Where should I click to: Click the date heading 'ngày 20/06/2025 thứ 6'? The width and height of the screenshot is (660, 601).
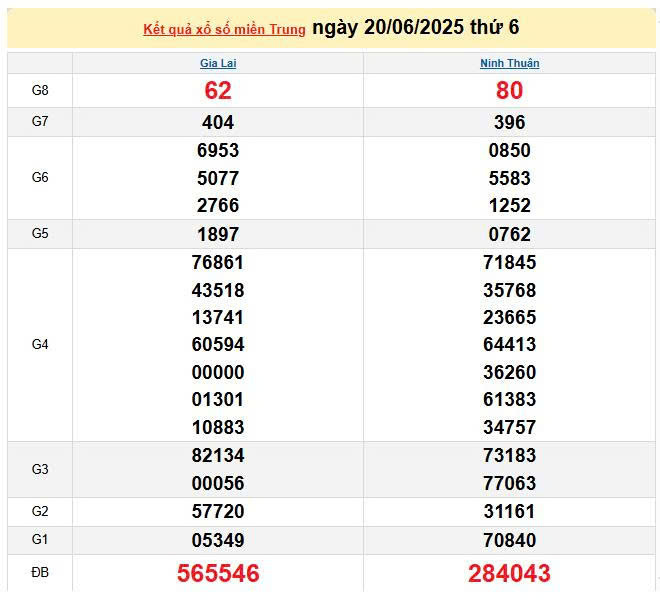(415, 27)
